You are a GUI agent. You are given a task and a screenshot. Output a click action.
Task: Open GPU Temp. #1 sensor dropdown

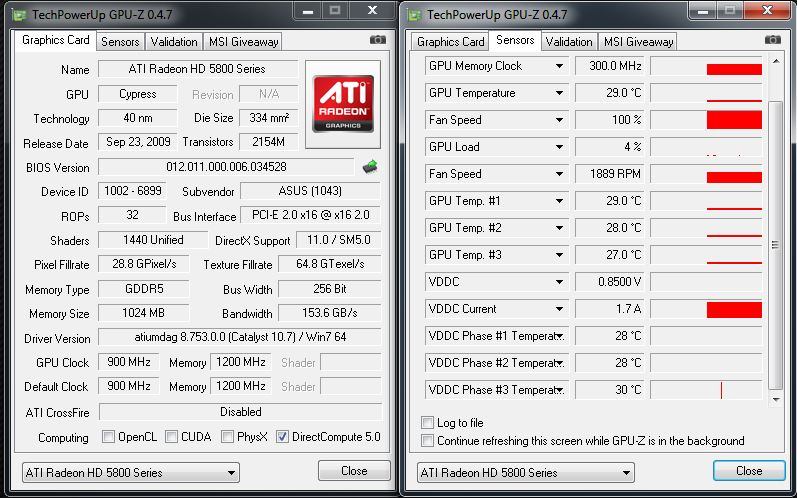tap(559, 201)
